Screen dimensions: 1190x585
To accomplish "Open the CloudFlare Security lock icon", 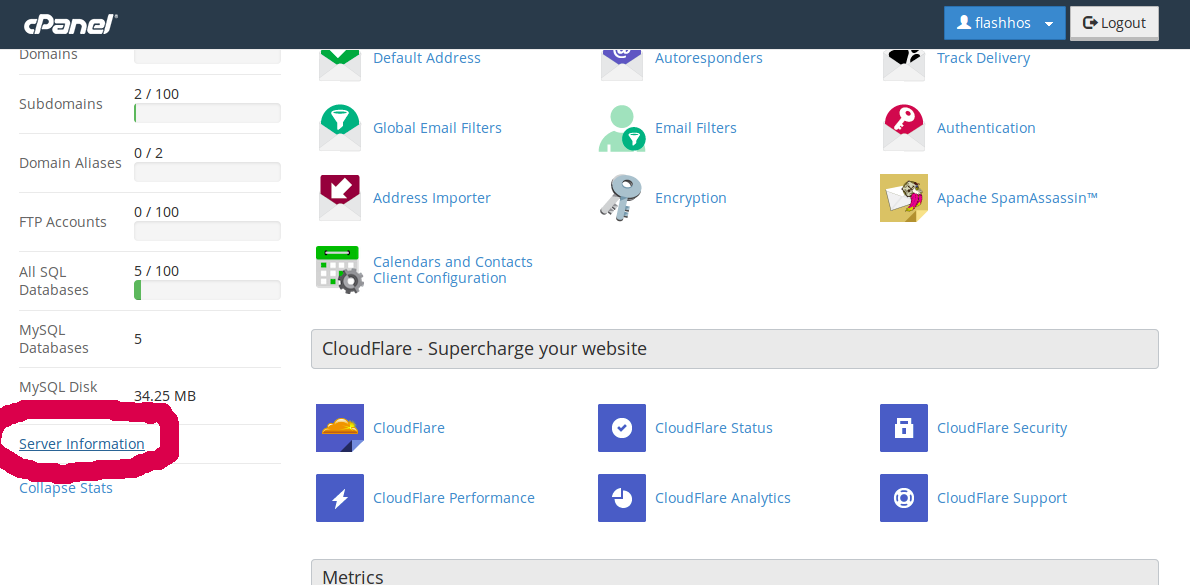I will click(904, 428).
